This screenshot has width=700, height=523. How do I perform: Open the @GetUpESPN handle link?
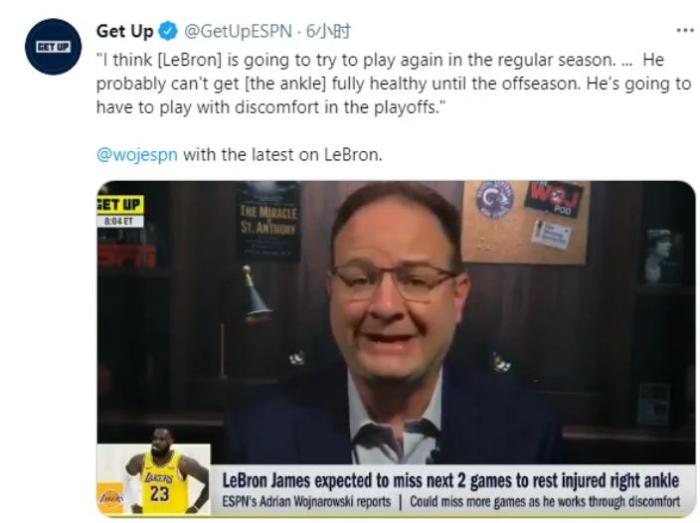click(238, 31)
